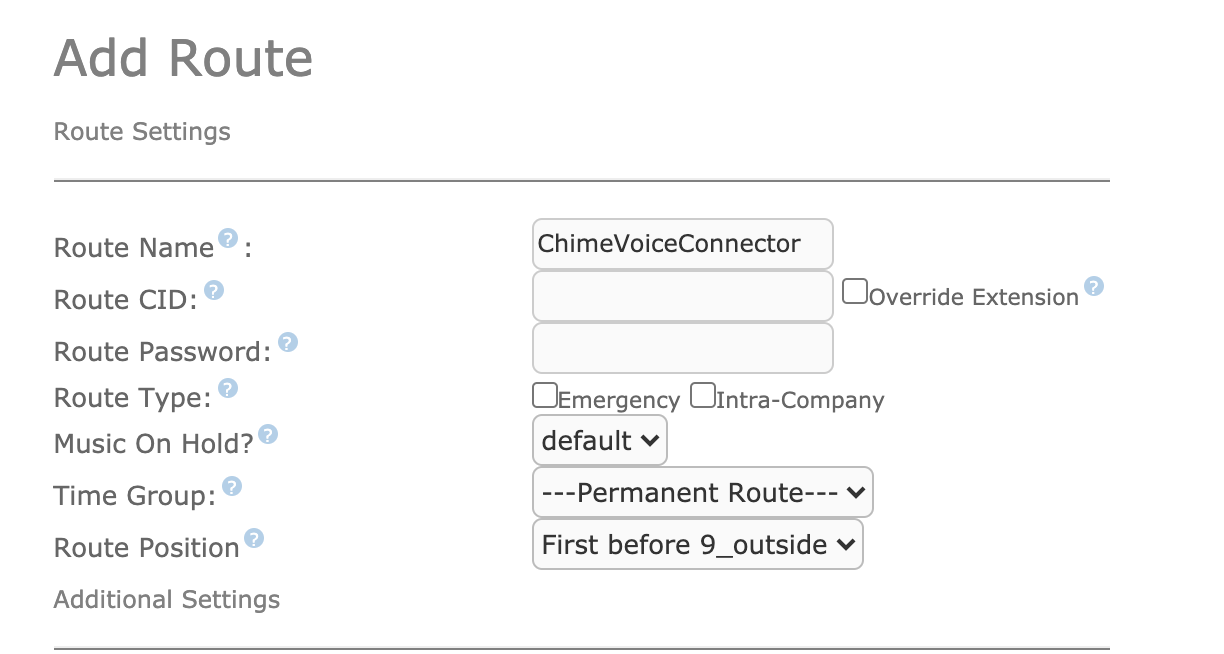Select the Additional Settings section heading
1224x654 pixels.
coord(167,600)
